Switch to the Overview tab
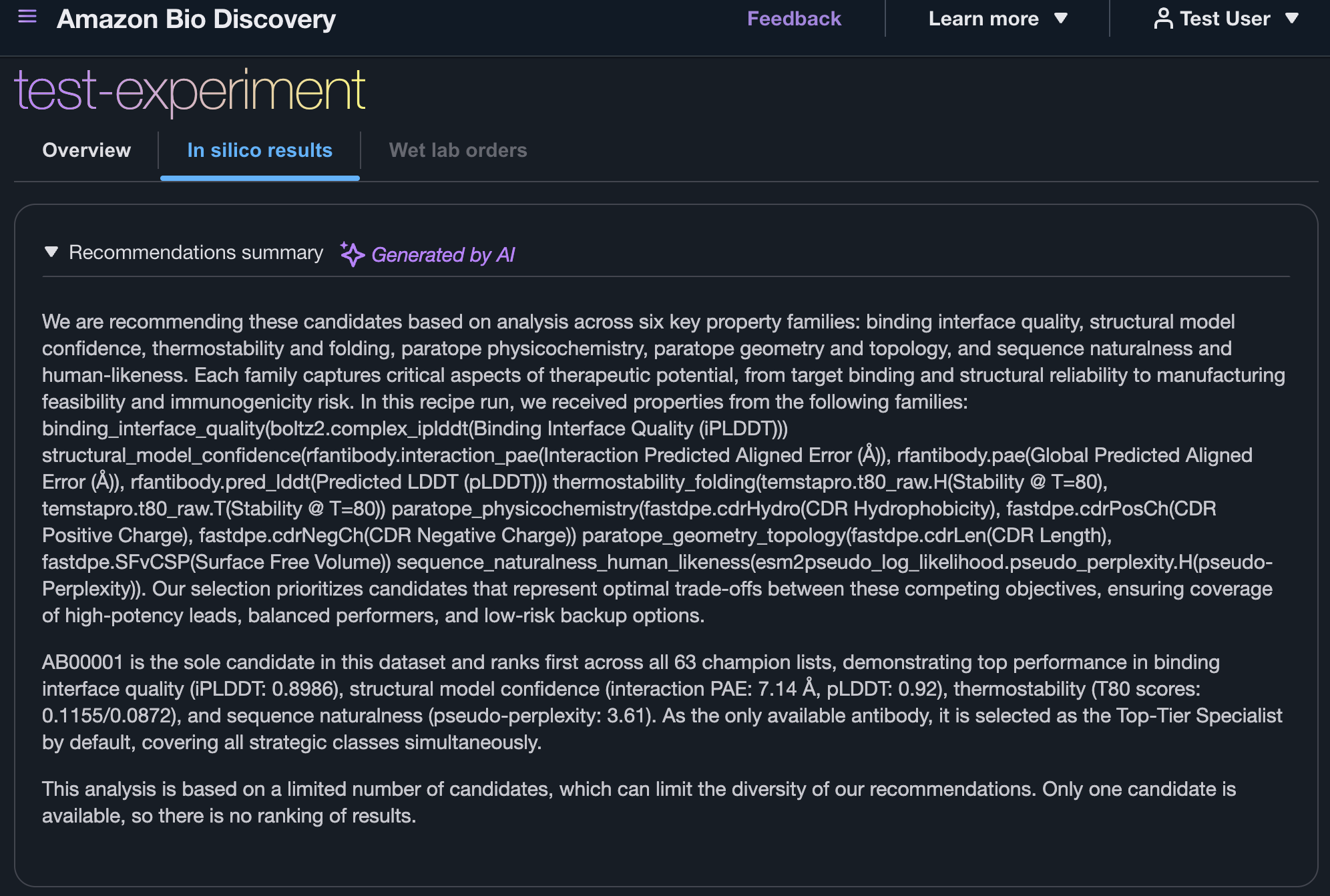The image size is (1330, 896). pos(87,150)
